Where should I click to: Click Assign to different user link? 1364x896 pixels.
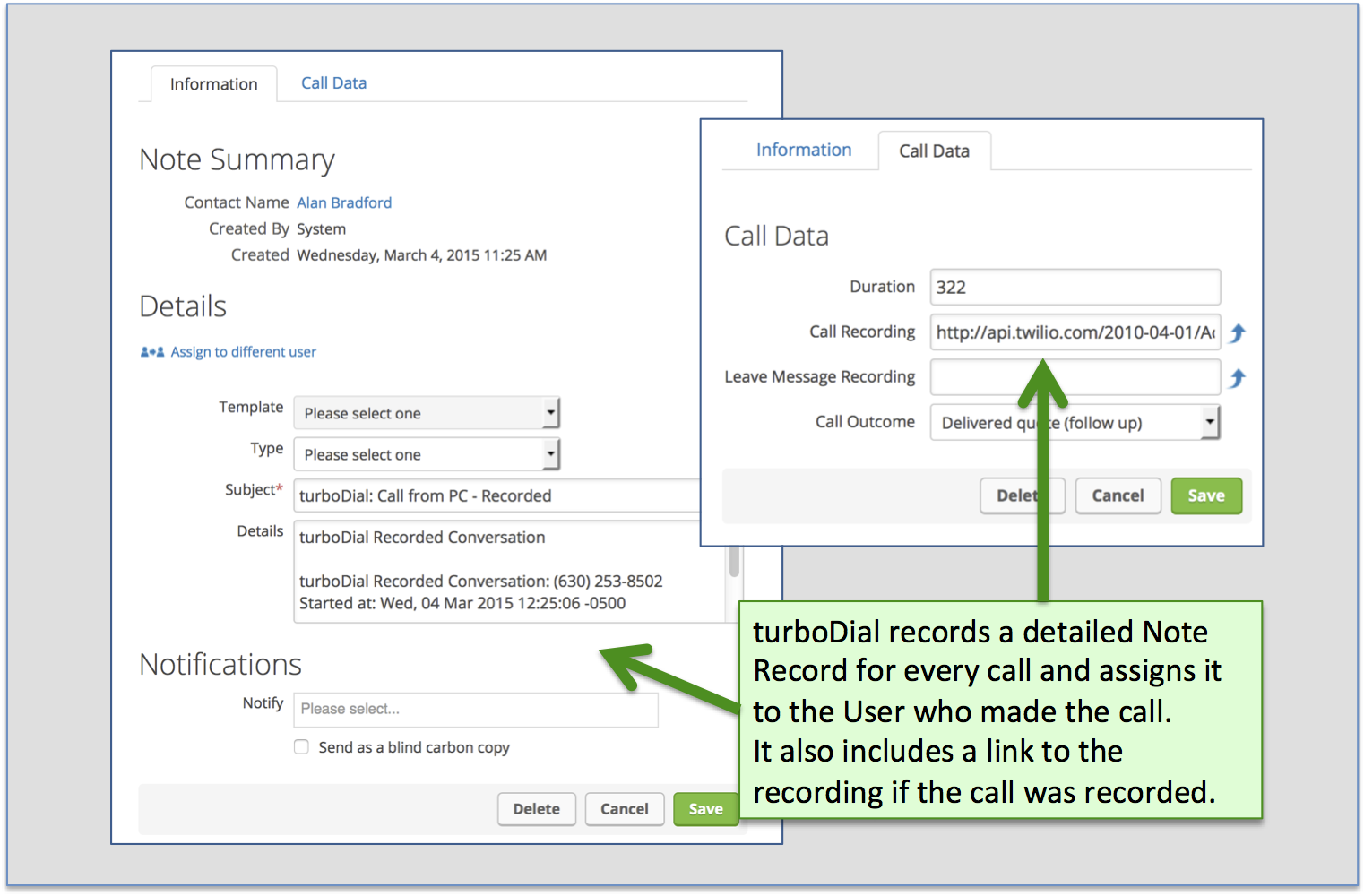tap(243, 352)
